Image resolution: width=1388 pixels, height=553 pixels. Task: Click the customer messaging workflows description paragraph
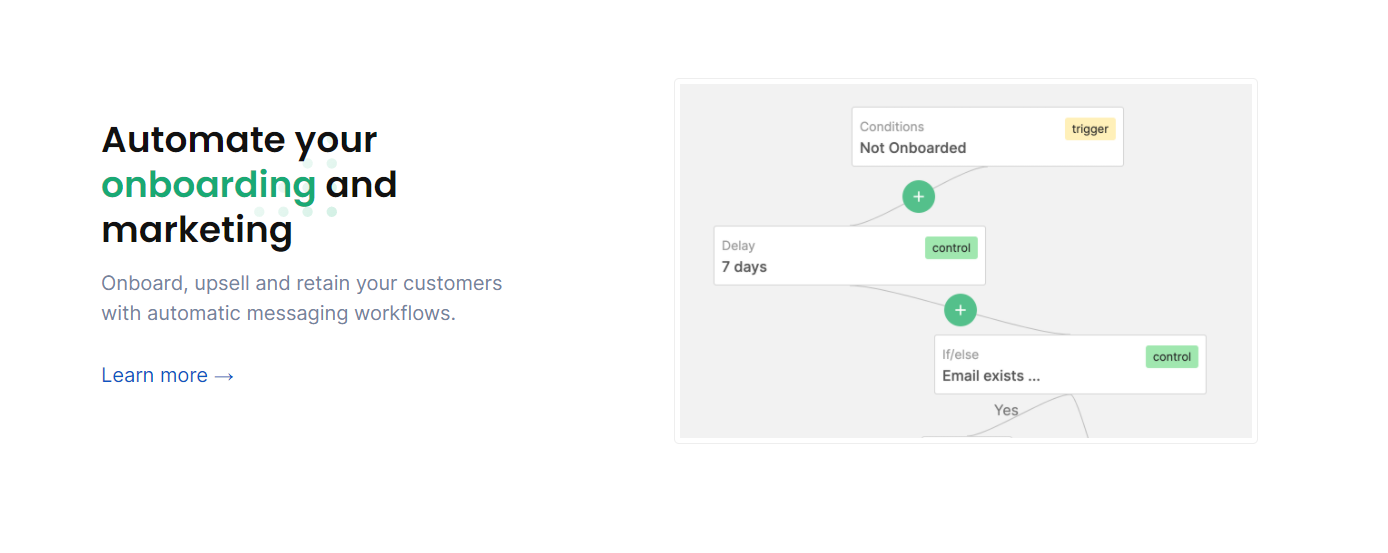[301, 298]
